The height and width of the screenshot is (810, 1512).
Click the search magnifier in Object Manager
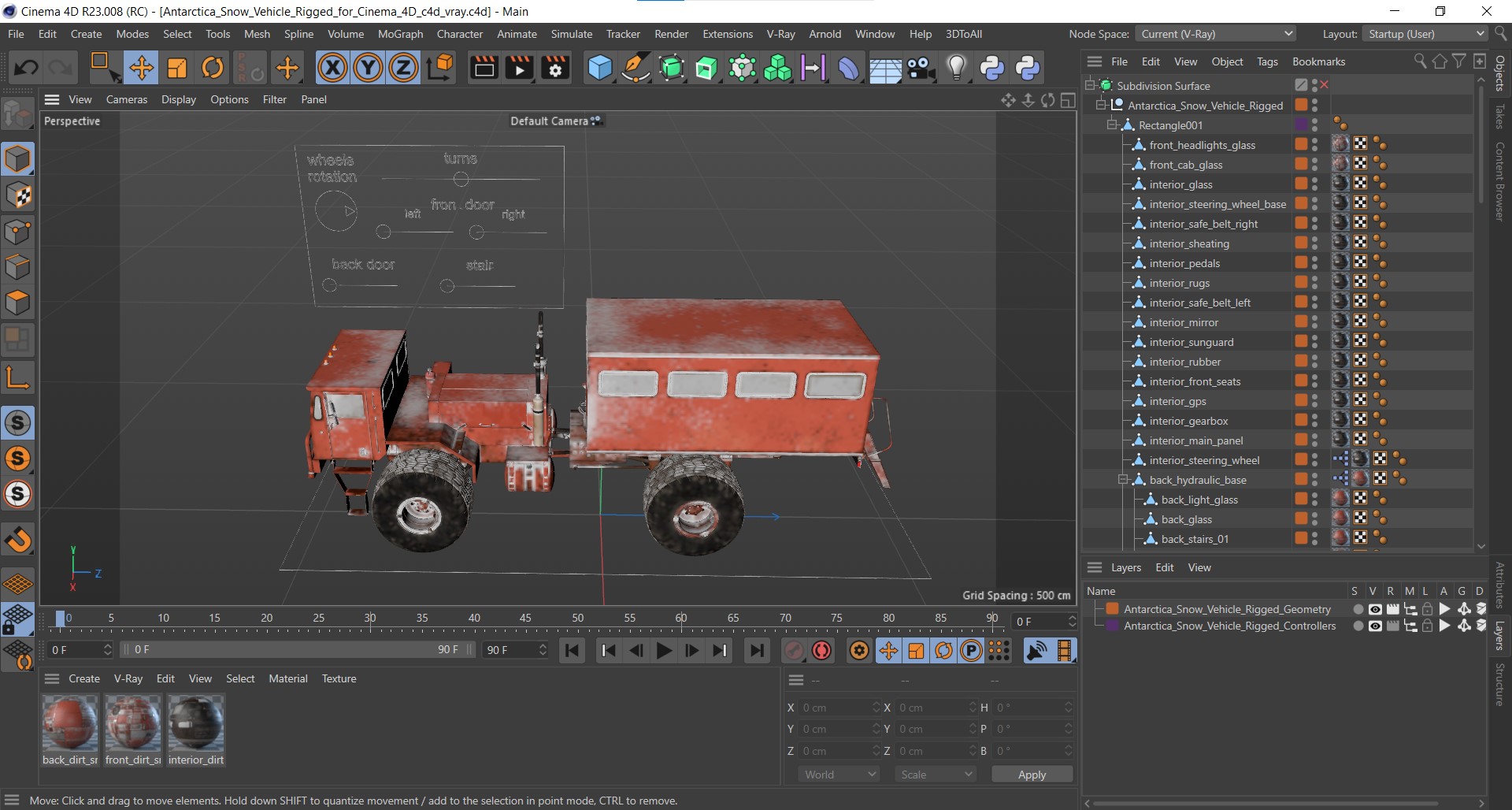[1419, 61]
